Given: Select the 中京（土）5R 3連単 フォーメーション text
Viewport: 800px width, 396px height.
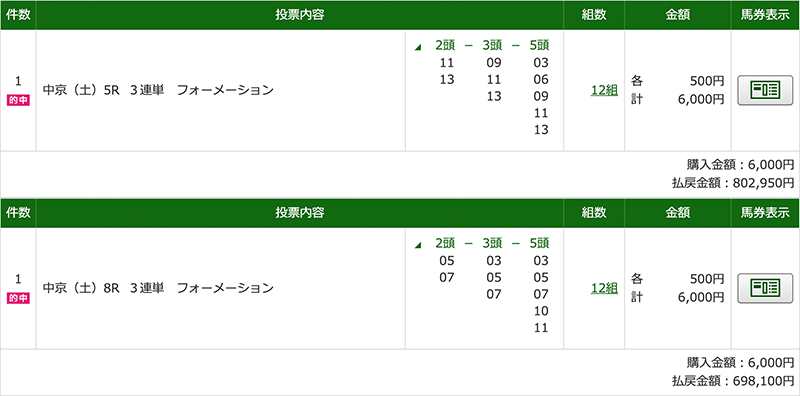Looking at the screenshot, I should 158,90.
